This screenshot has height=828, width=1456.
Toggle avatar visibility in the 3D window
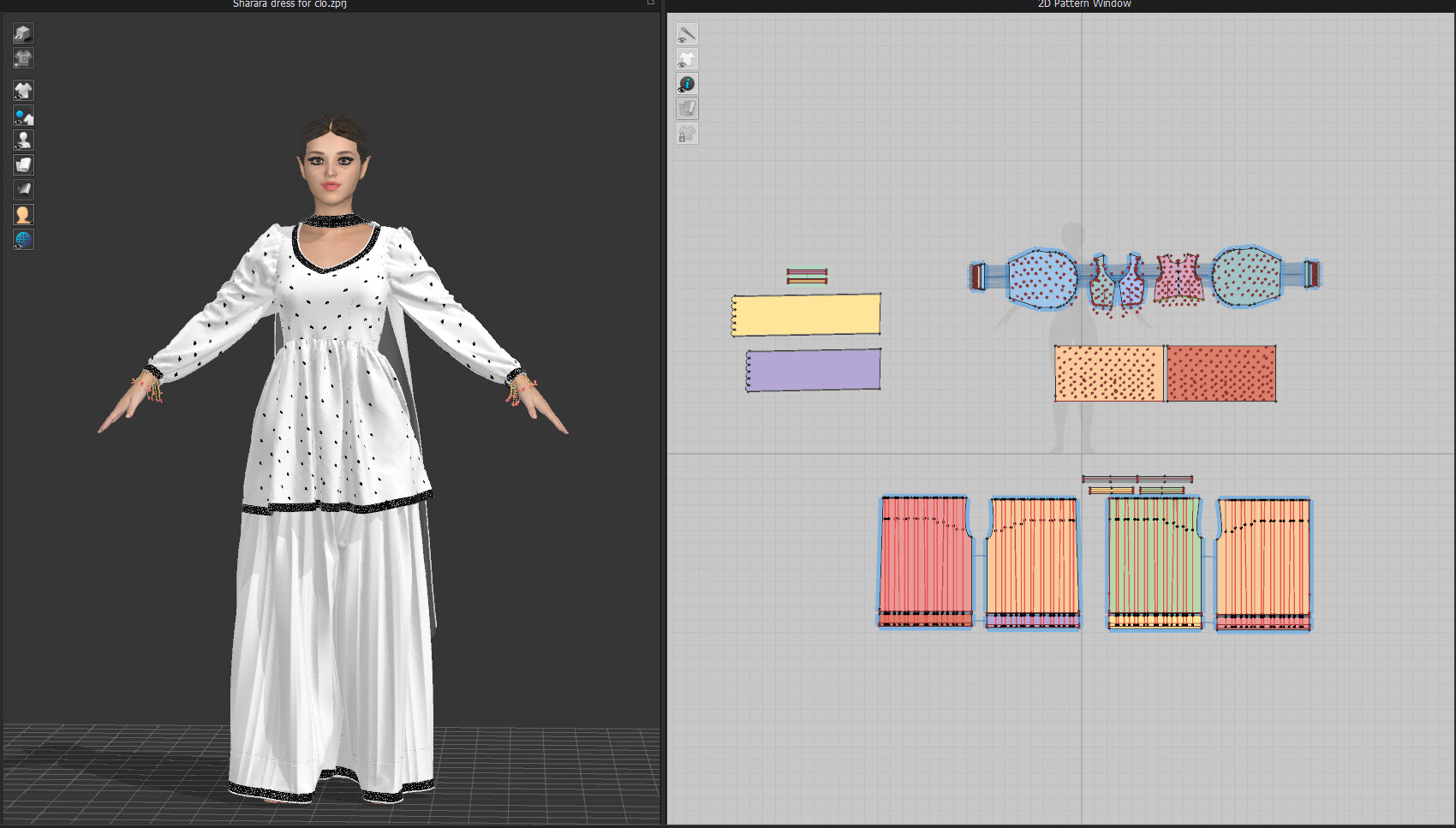click(x=23, y=140)
